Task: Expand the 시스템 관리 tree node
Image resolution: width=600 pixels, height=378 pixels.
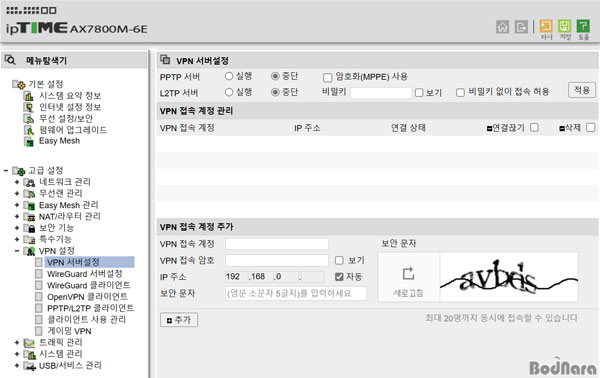Action: 17,354
